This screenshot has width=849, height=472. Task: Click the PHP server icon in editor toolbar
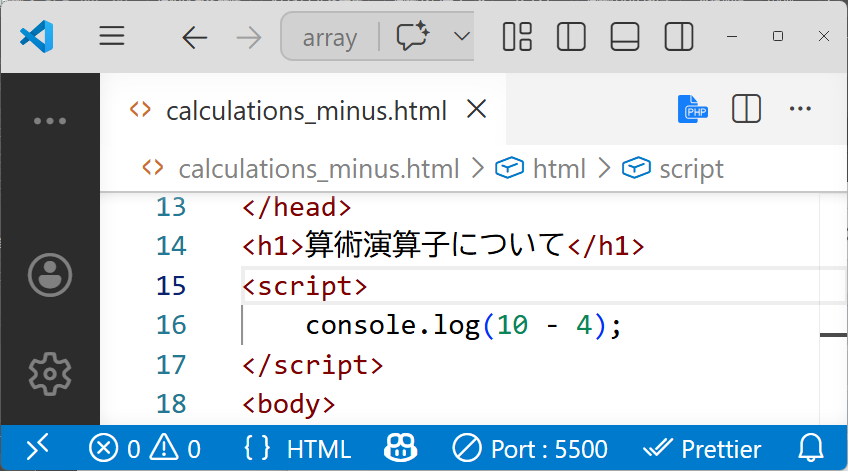click(x=693, y=109)
